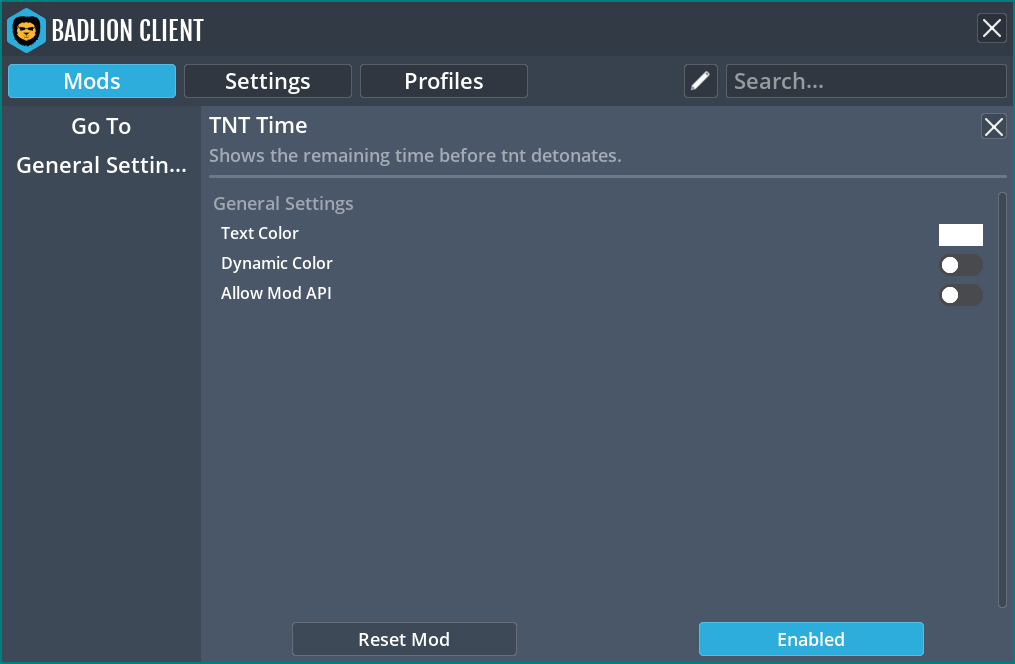Select the Mods tab
Image resolution: width=1015 pixels, height=664 pixels.
click(91, 81)
